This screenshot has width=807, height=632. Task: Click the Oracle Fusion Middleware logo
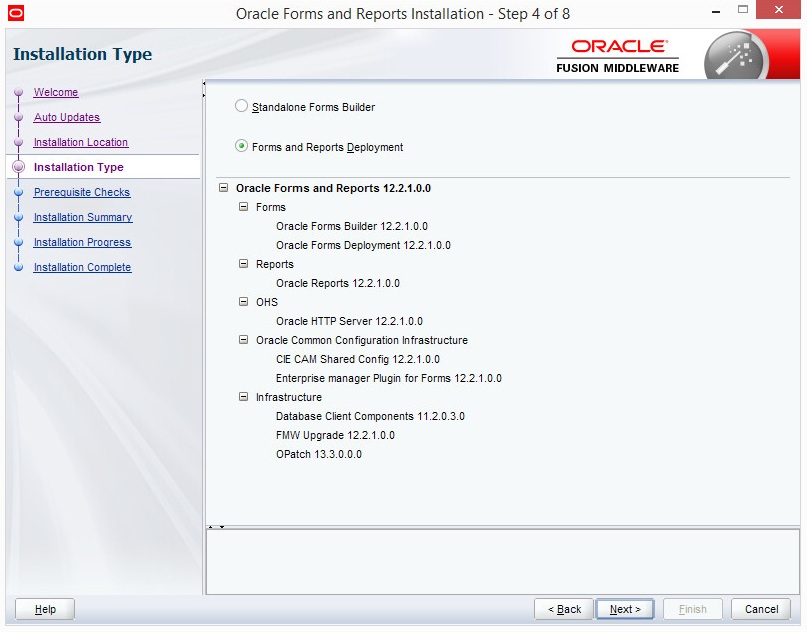(x=618, y=56)
